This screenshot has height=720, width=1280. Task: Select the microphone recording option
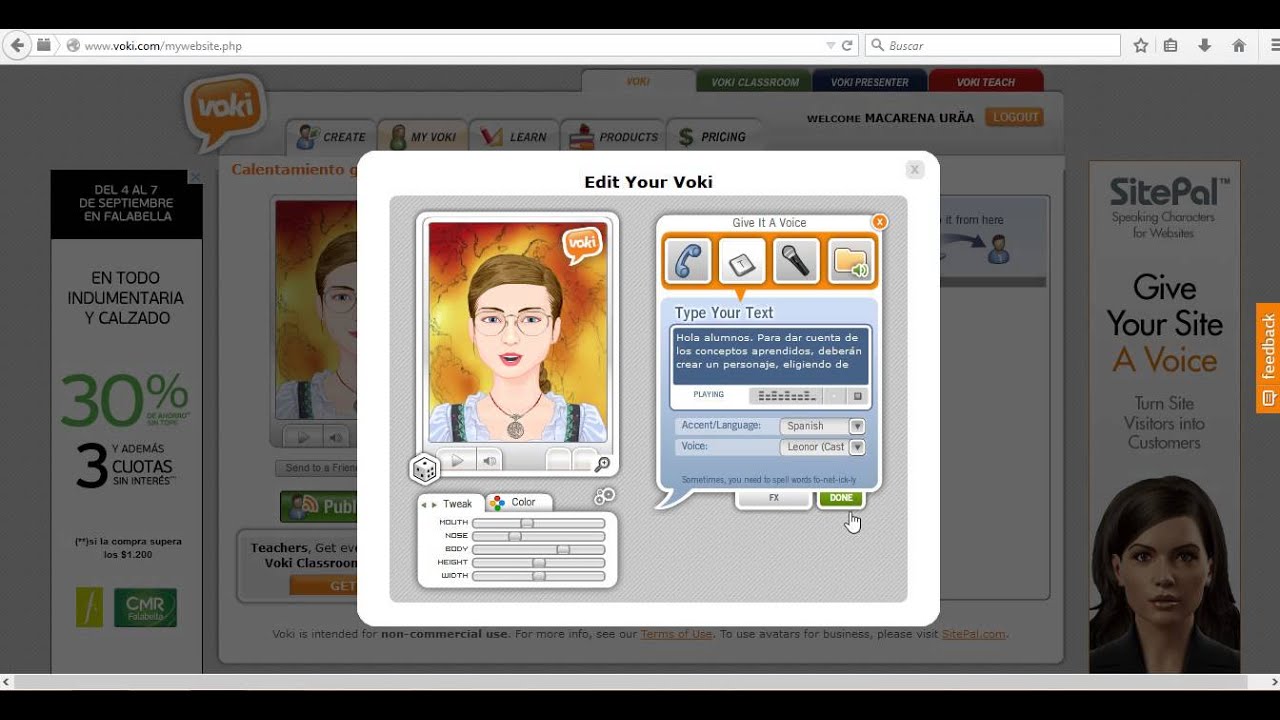796,262
